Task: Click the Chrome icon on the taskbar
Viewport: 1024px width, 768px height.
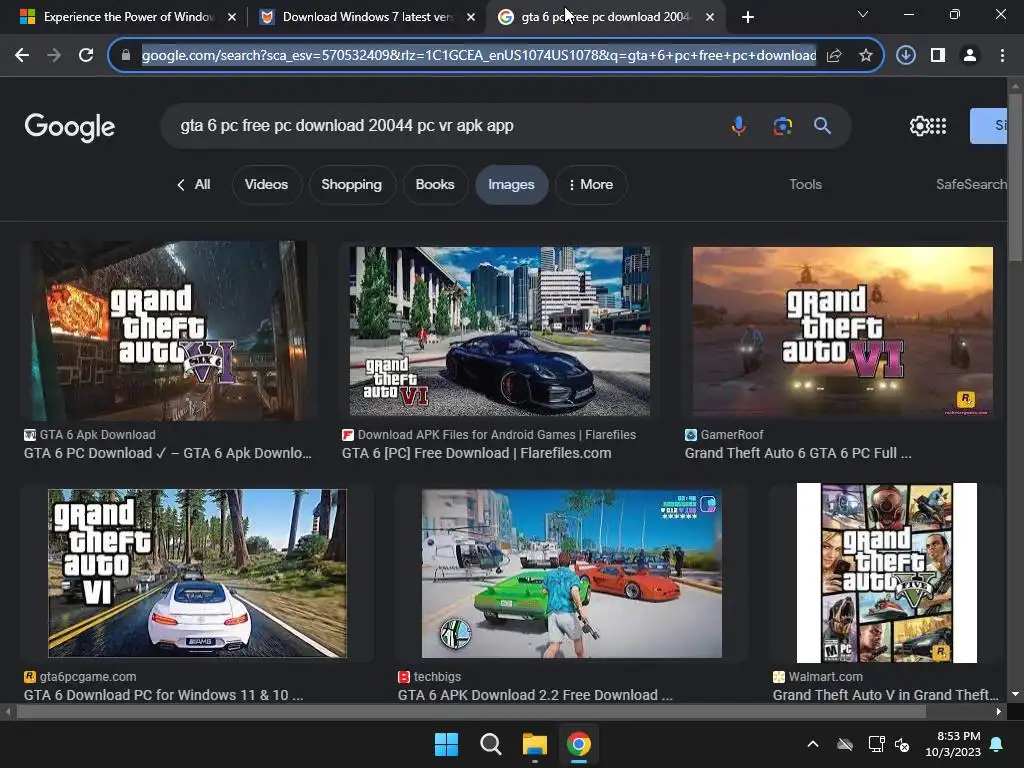Action: click(x=579, y=744)
